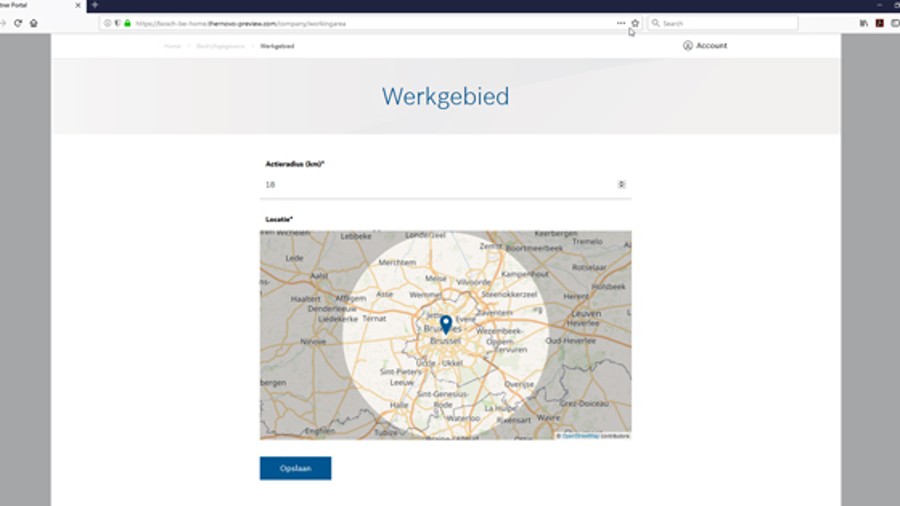The width and height of the screenshot is (900, 506).
Task: Click Leuven on the map
Action: click(x=586, y=314)
